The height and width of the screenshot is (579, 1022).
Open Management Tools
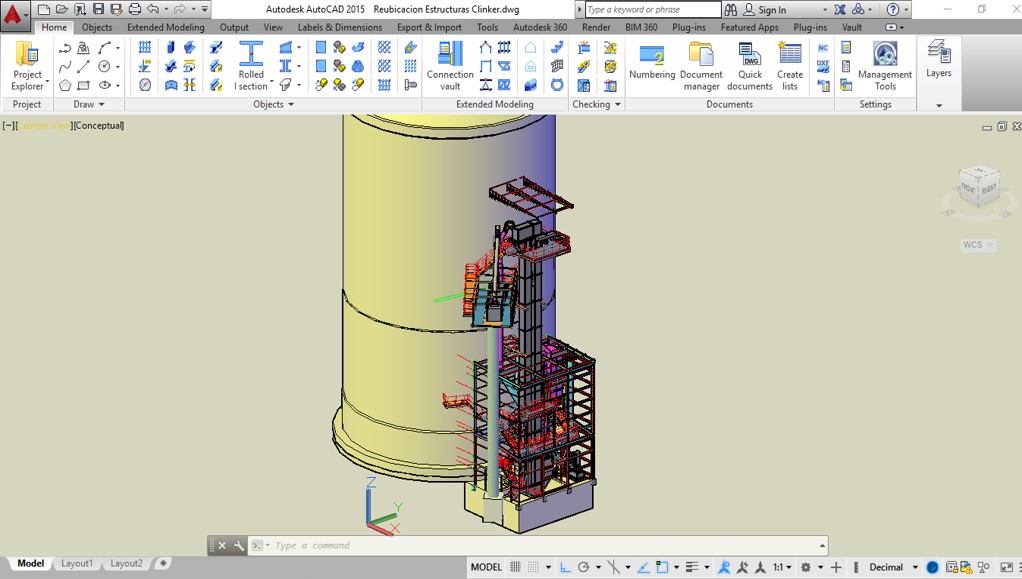pyautogui.click(x=885, y=66)
